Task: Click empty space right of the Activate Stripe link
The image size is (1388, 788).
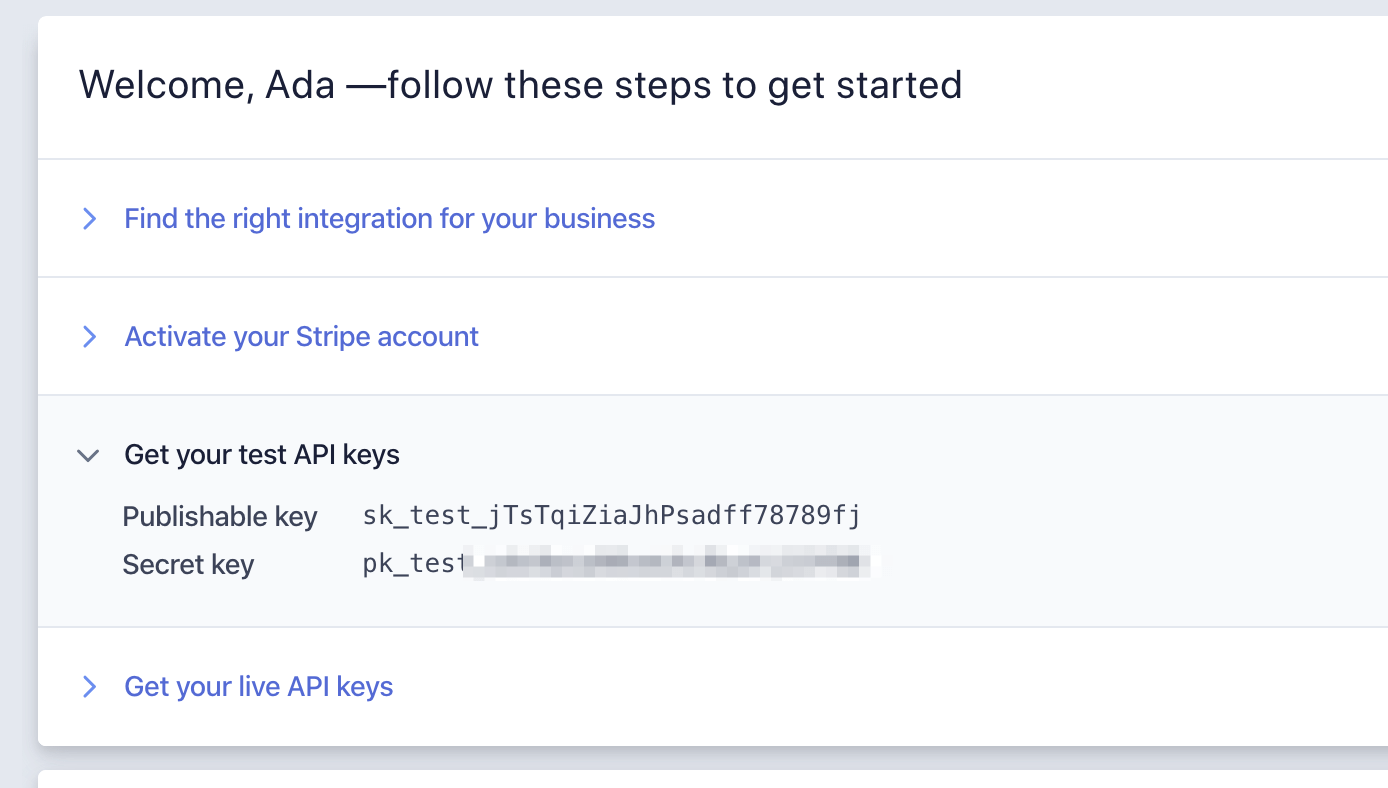Action: click(900, 337)
